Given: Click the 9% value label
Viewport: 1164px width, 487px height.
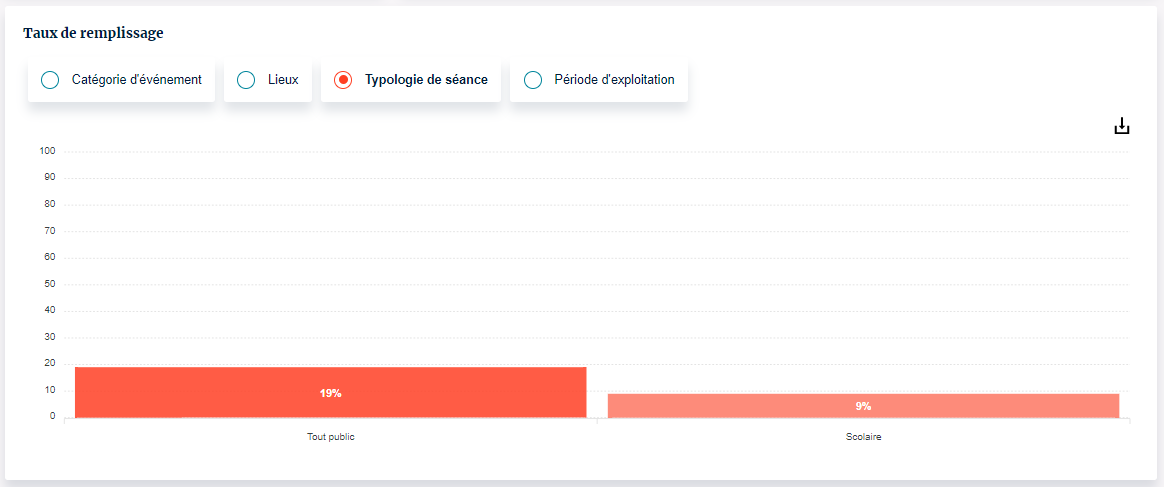Looking at the screenshot, I should pos(863,406).
